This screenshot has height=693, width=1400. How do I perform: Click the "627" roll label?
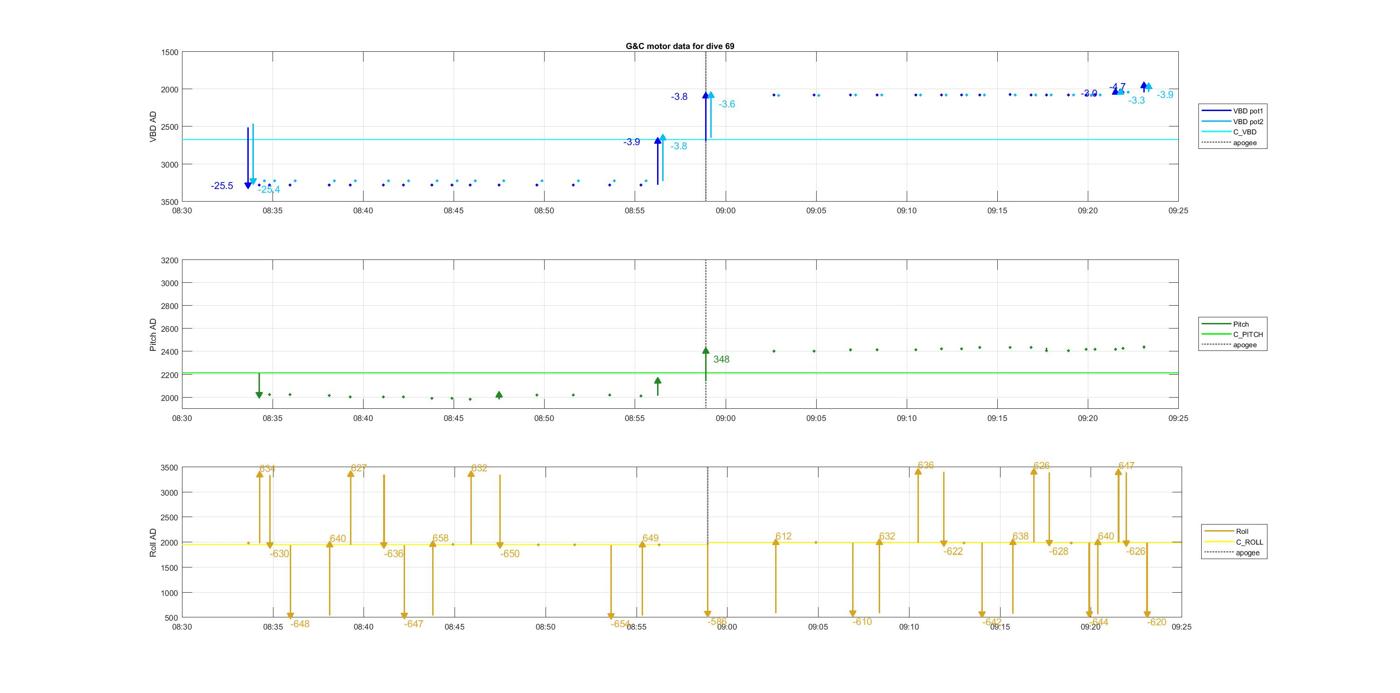[359, 468]
